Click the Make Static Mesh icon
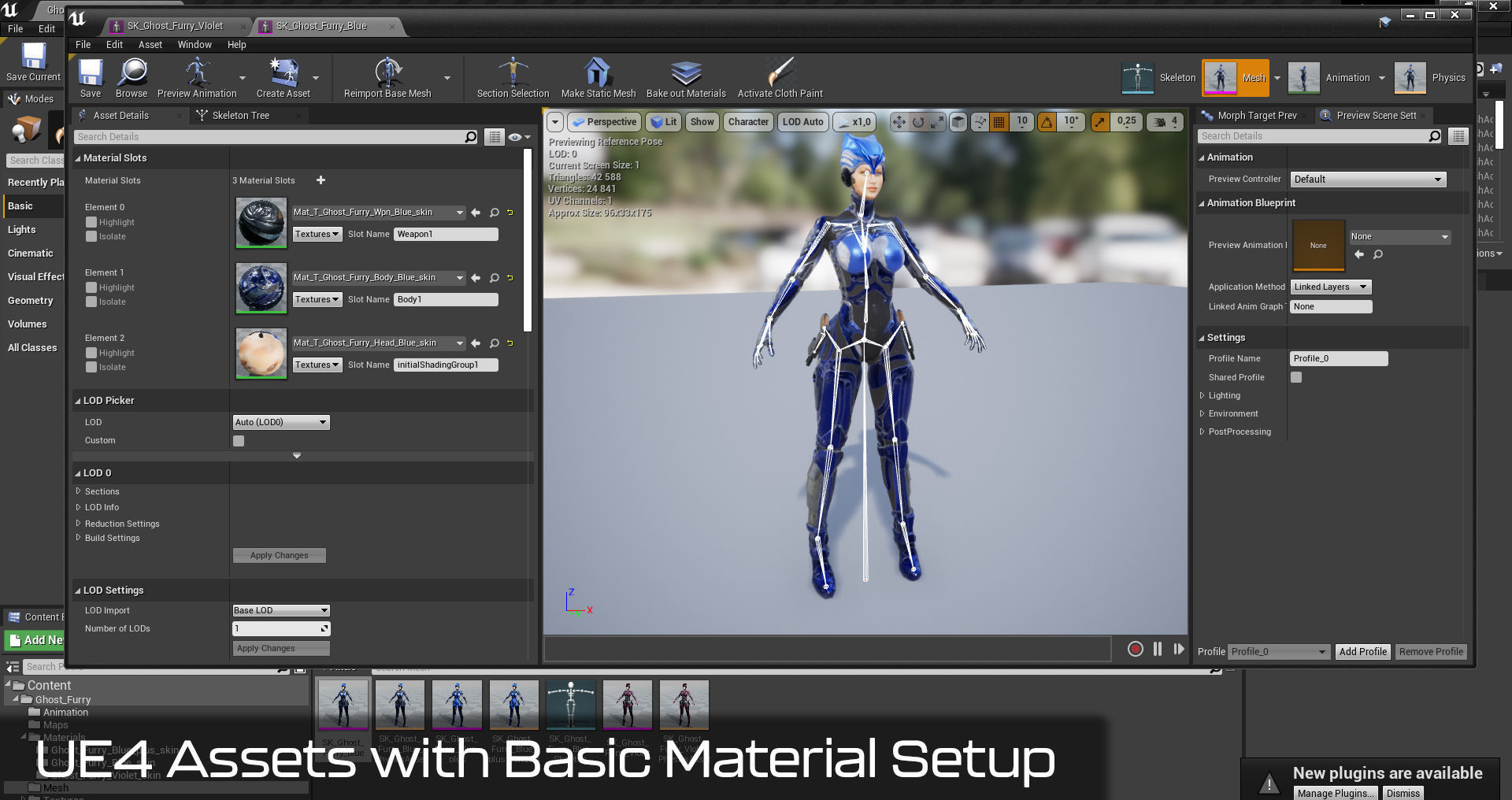The image size is (1512, 800). click(598, 78)
